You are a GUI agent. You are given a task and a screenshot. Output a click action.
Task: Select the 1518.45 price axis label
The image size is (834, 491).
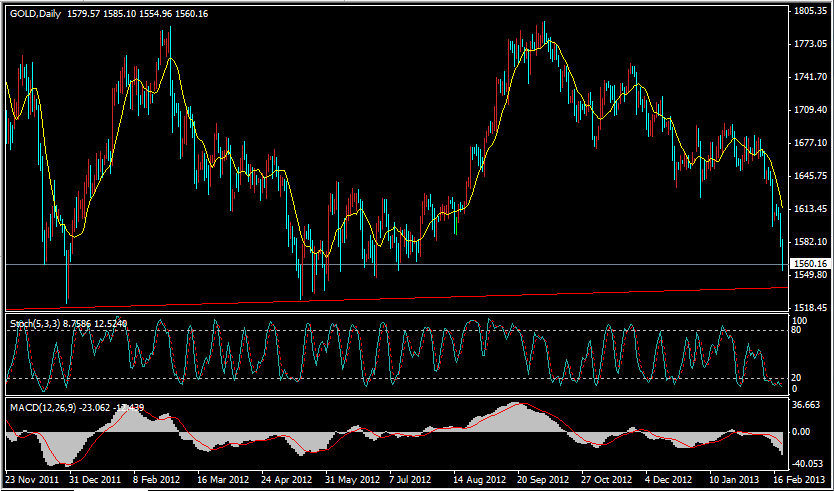click(808, 308)
